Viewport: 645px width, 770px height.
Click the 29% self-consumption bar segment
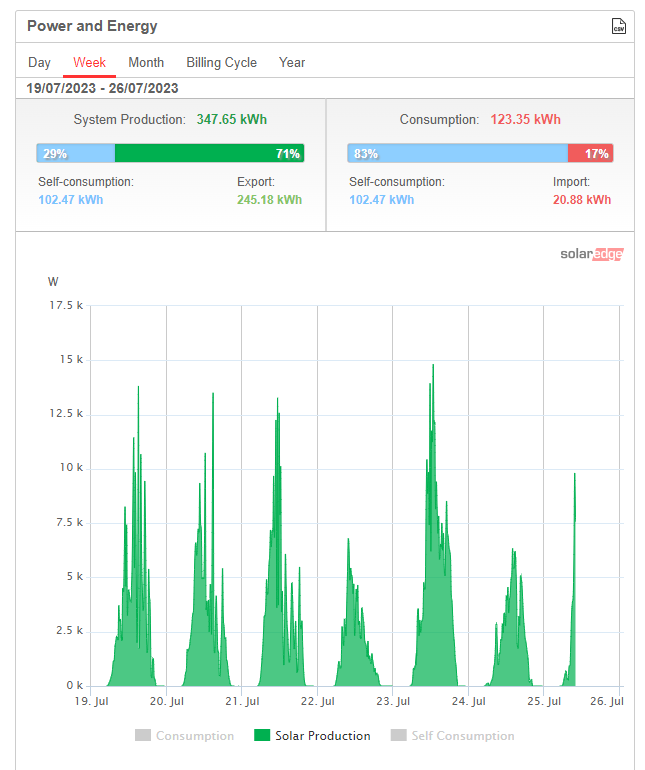pyautogui.click(x=76, y=153)
